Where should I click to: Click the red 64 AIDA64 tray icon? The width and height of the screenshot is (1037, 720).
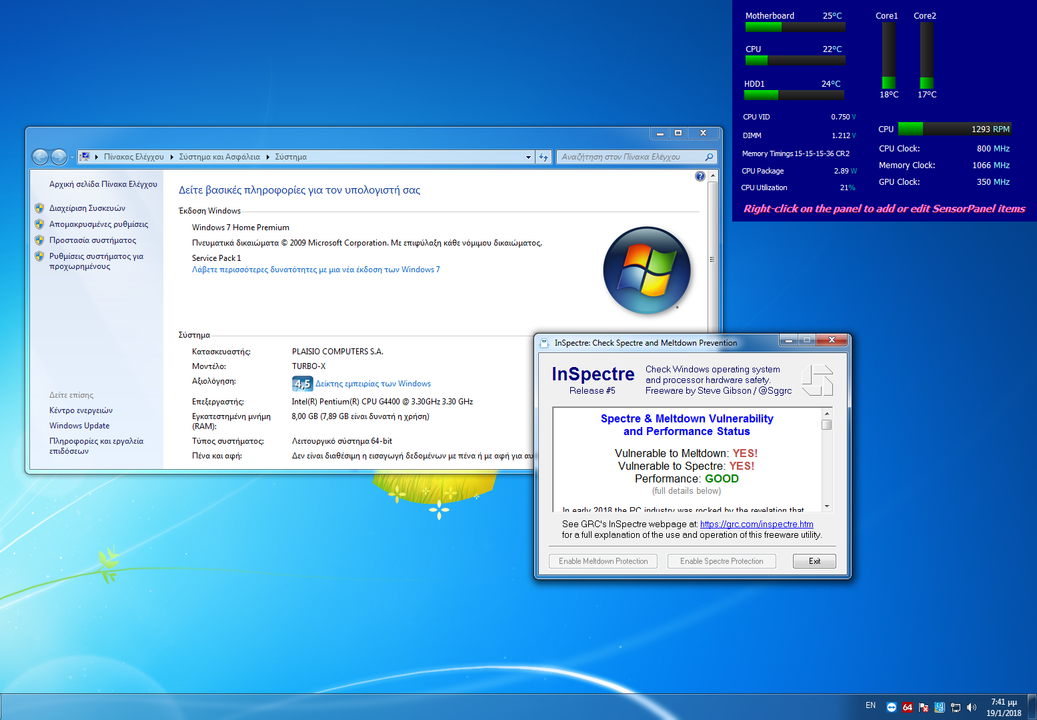[x=907, y=707]
